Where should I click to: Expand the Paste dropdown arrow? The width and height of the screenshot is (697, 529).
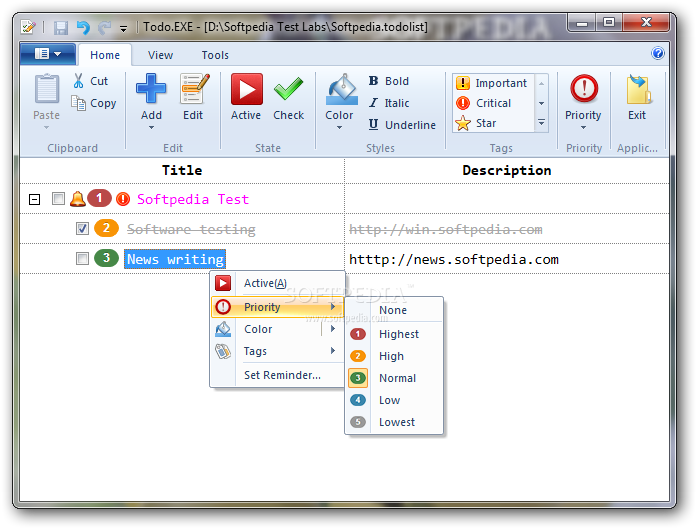[47, 128]
